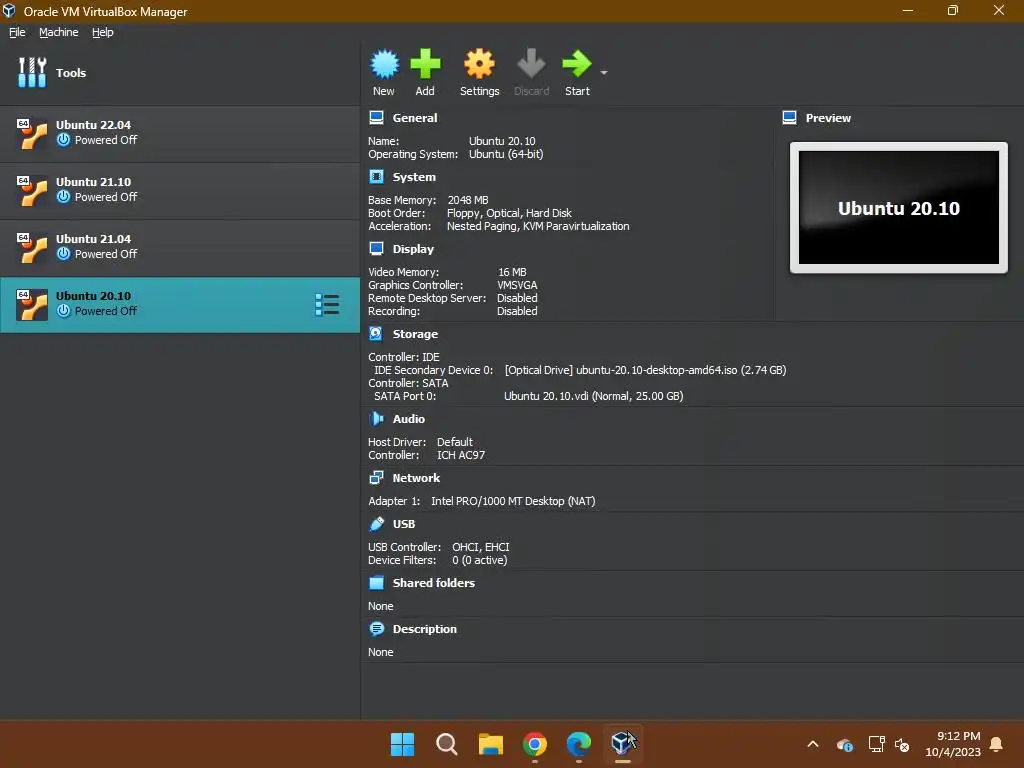Open the notification bell

996,744
